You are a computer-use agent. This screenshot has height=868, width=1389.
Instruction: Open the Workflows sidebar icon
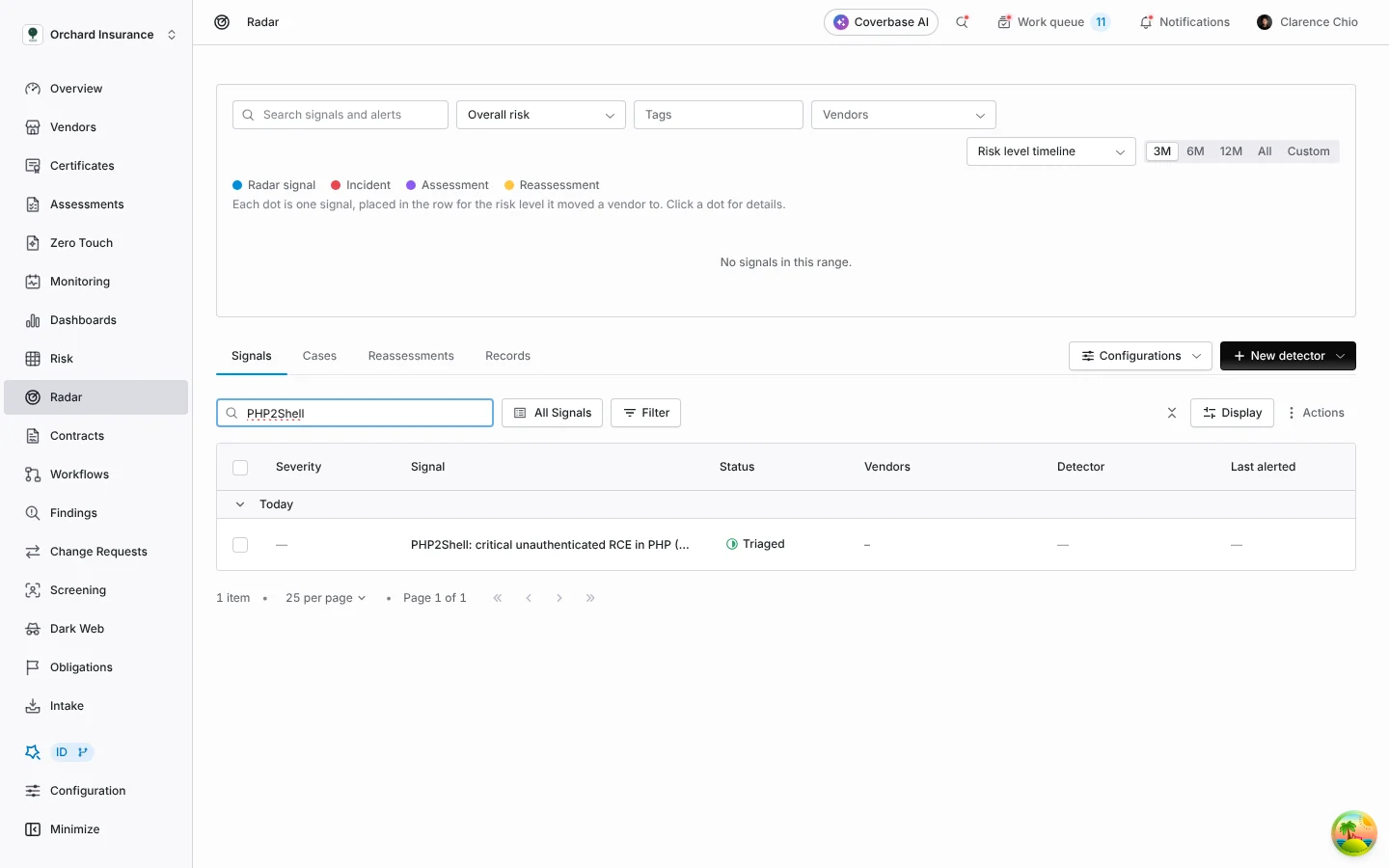[x=33, y=475]
